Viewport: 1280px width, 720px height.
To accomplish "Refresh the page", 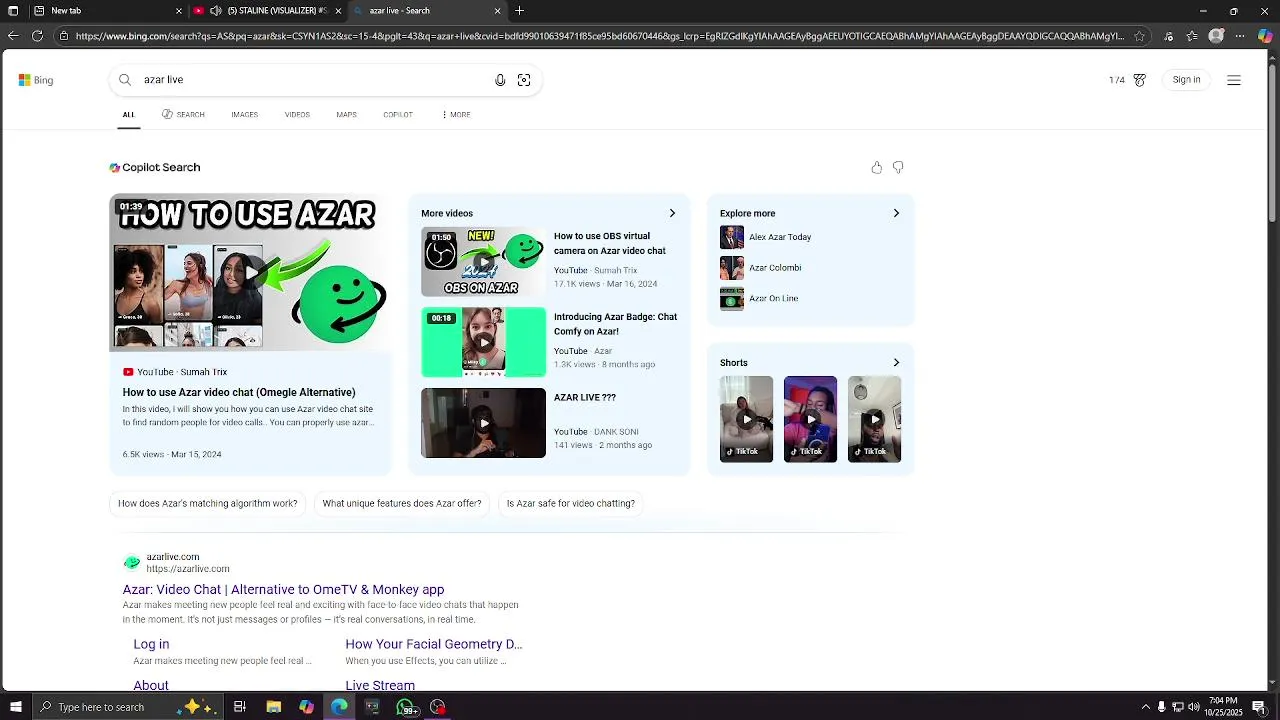I will click(37, 36).
